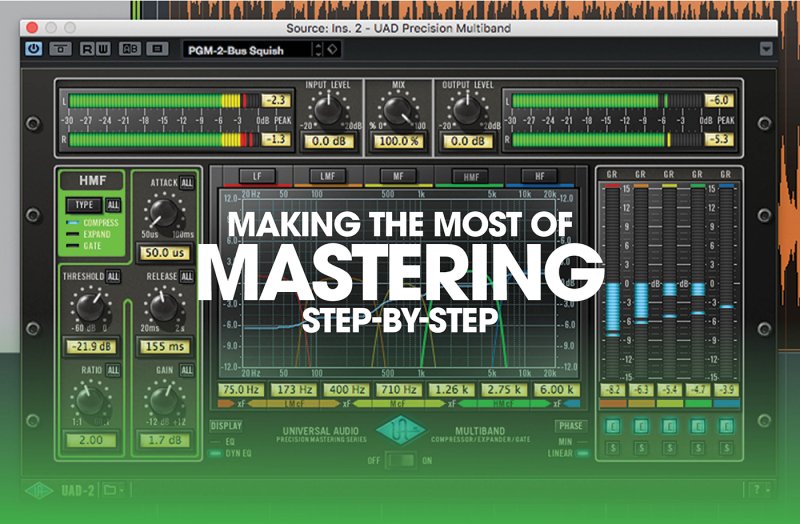Image resolution: width=800 pixels, height=524 pixels.
Task: Click the ALL button beside THRESHOLD
Action: pos(113,277)
